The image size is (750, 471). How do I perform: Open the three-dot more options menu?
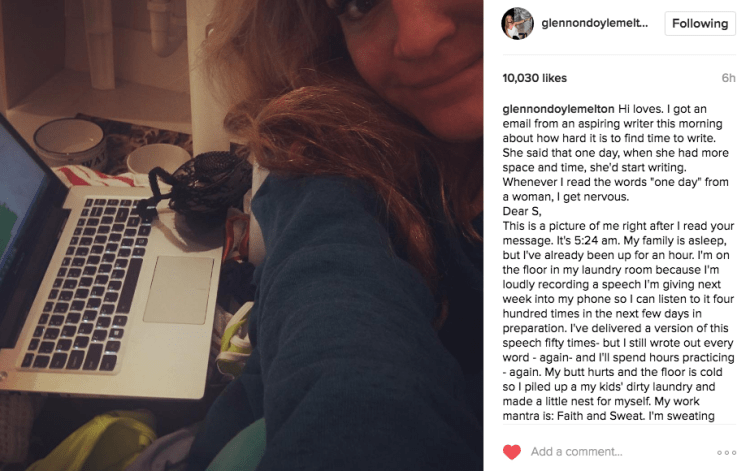[x=726, y=452]
